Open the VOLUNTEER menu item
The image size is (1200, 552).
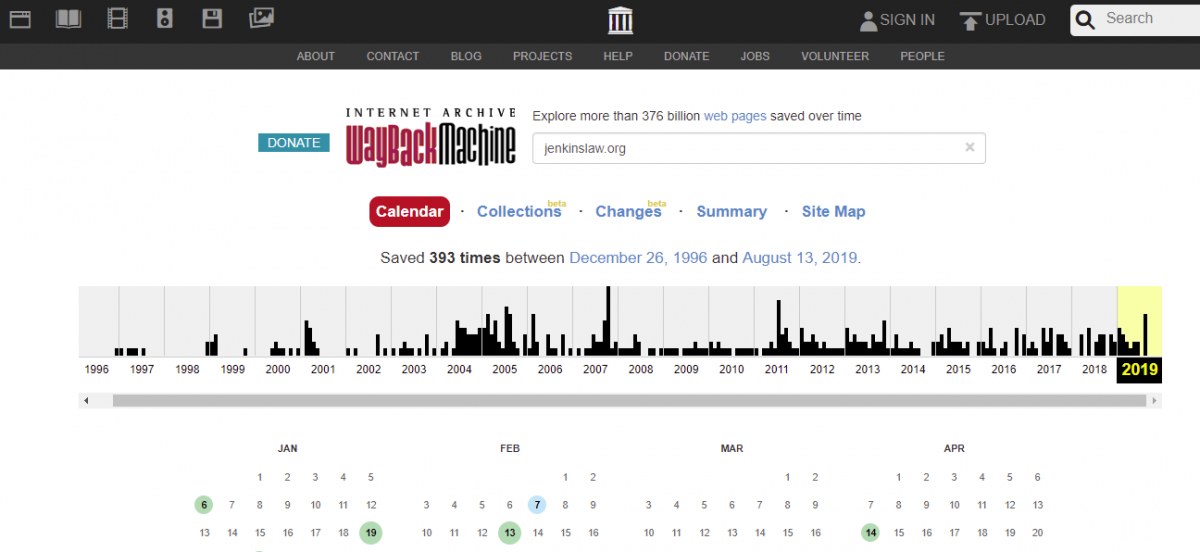point(835,56)
